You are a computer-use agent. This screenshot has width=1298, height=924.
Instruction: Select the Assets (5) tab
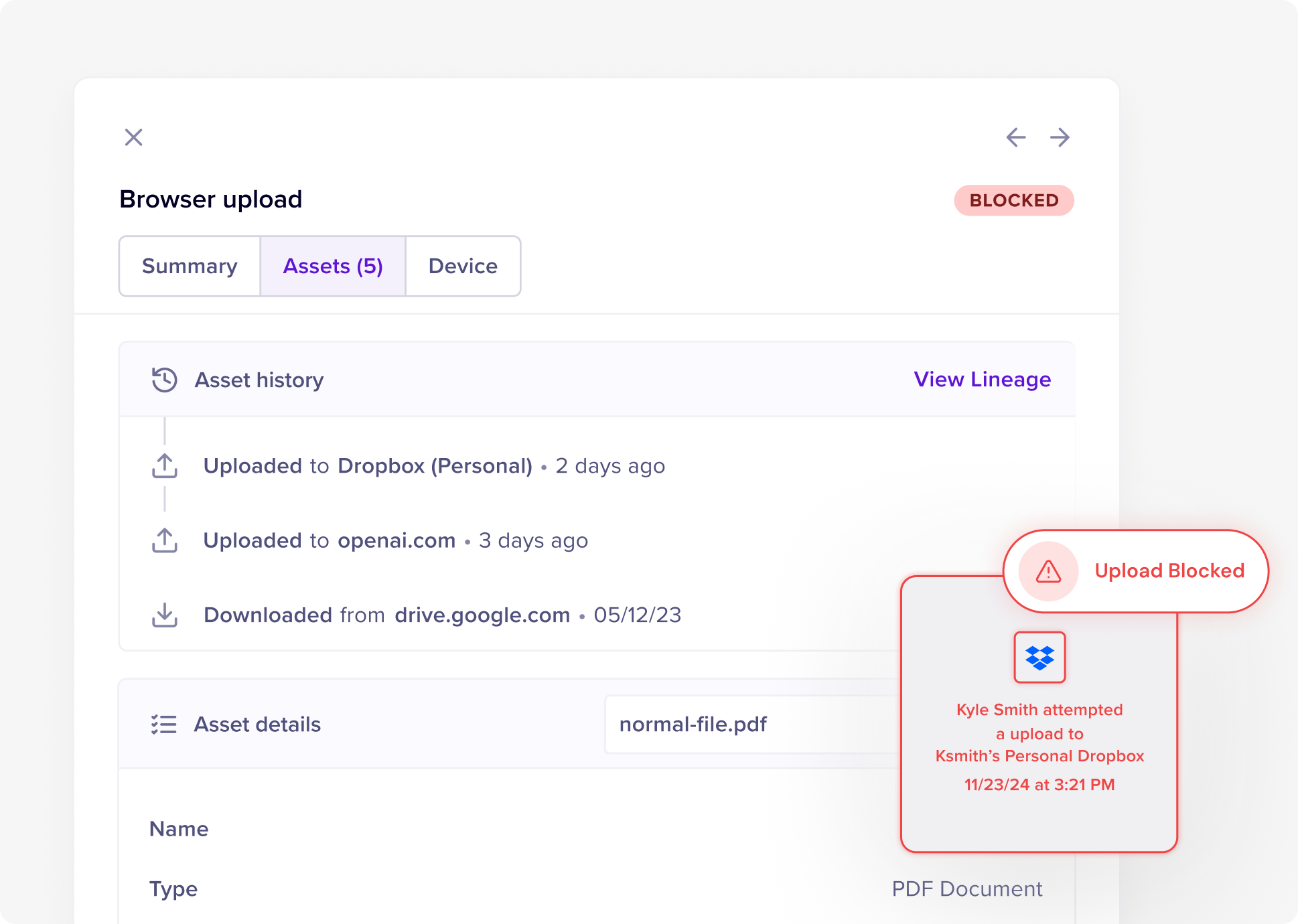pyautogui.click(x=333, y=266)
